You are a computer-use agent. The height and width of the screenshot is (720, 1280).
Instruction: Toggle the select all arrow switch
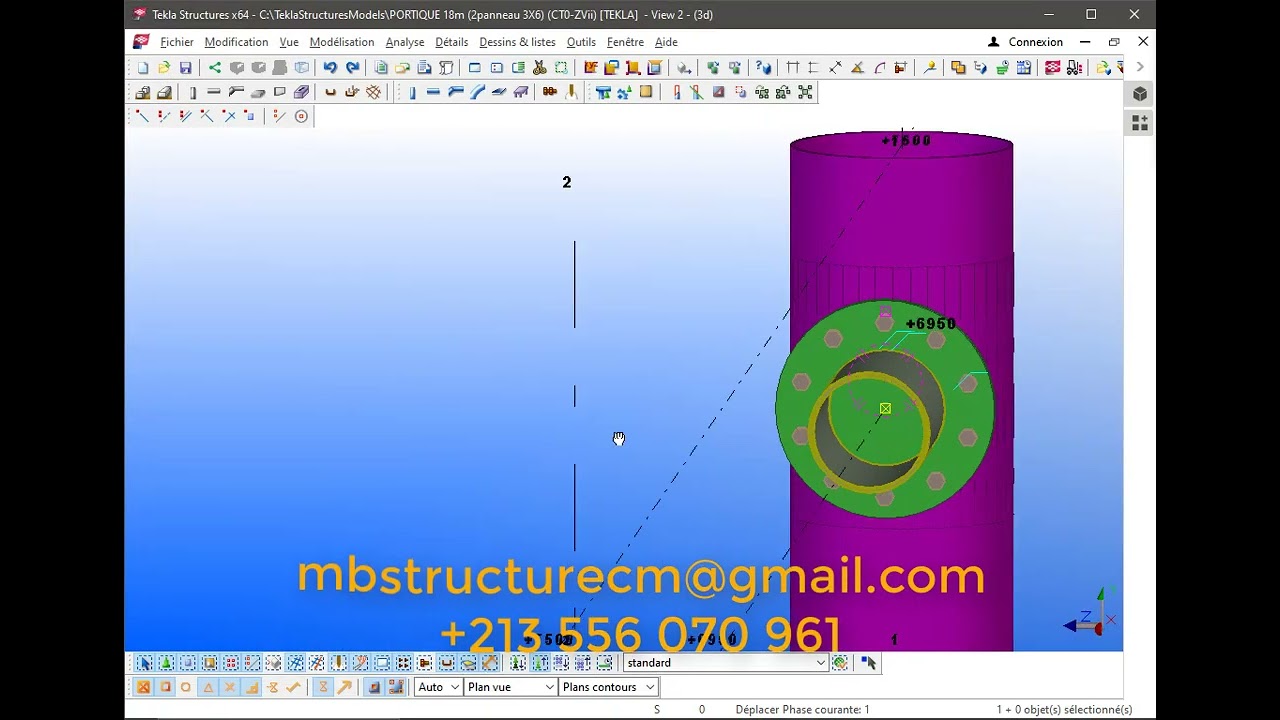pos(145,663)
